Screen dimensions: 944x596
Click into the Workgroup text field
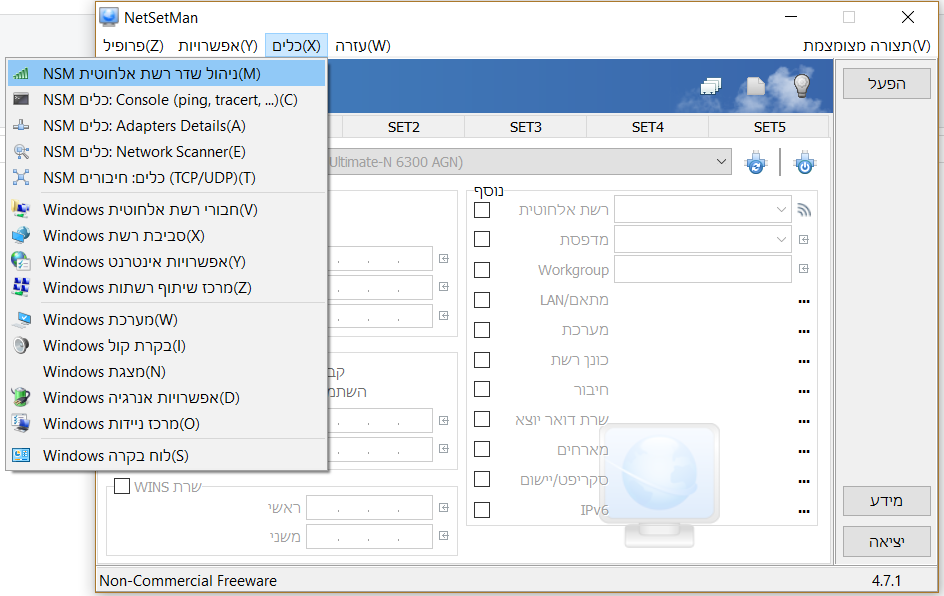[x=703, y=269]
